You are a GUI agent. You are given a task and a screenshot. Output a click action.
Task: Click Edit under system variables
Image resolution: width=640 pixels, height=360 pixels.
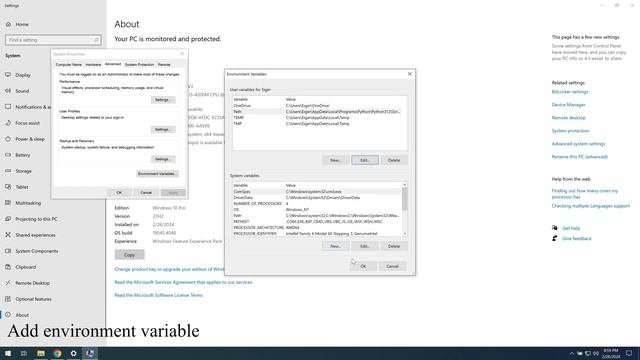[365, 246]
